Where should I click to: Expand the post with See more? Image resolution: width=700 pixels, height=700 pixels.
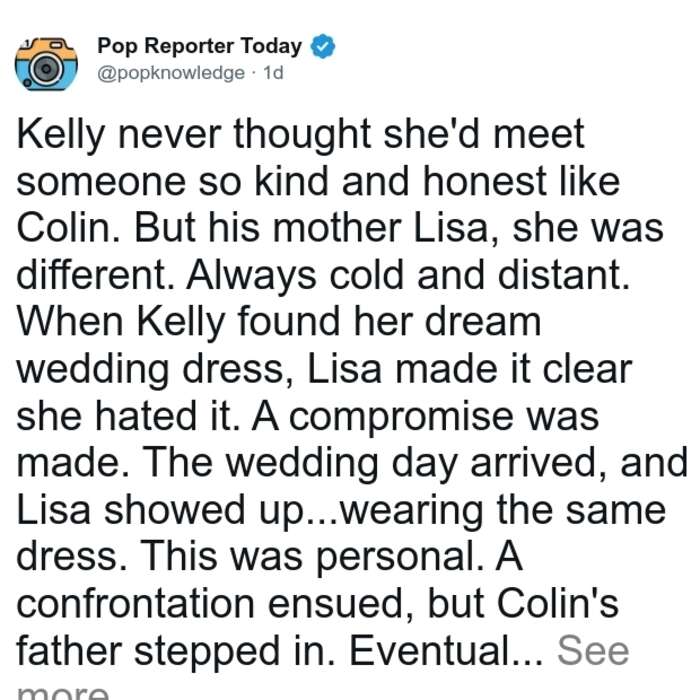pos(593,651)
